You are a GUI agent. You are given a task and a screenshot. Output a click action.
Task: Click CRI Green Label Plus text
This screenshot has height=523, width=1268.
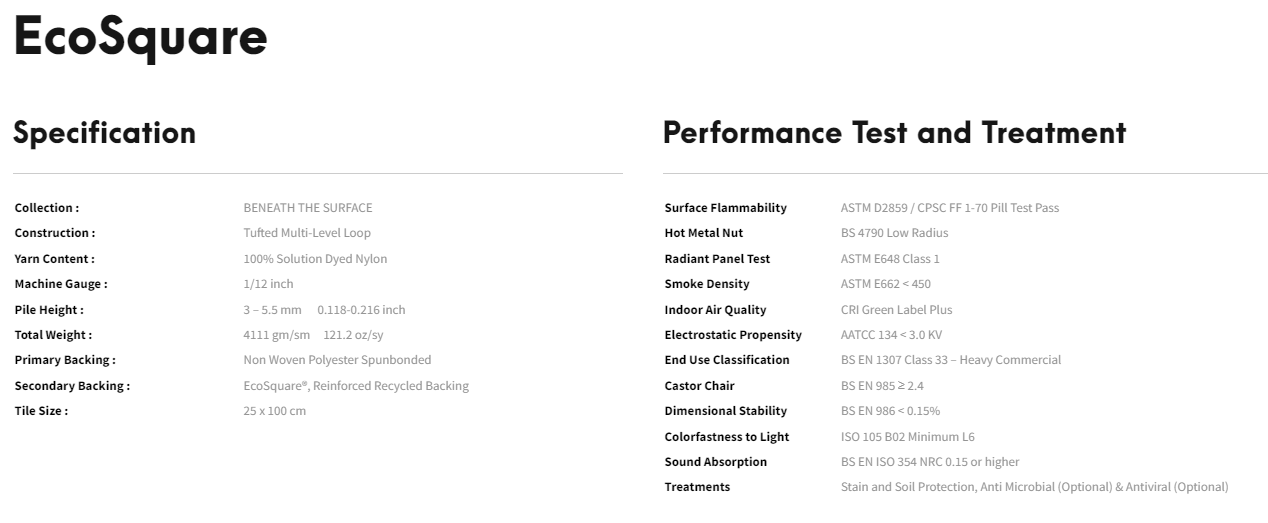click(897, 310)
